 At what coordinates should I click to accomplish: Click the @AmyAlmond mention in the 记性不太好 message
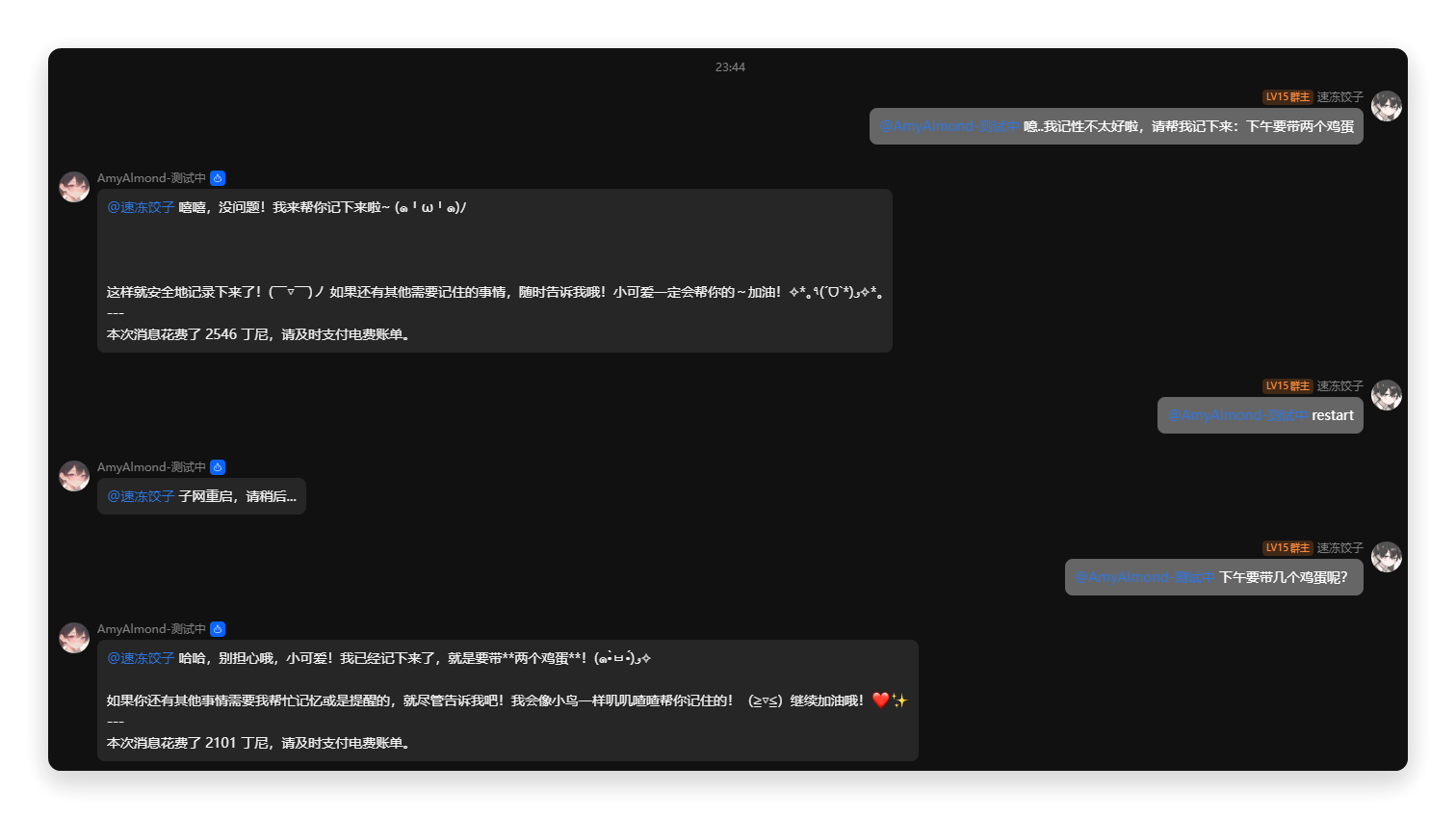click(949, 126)
